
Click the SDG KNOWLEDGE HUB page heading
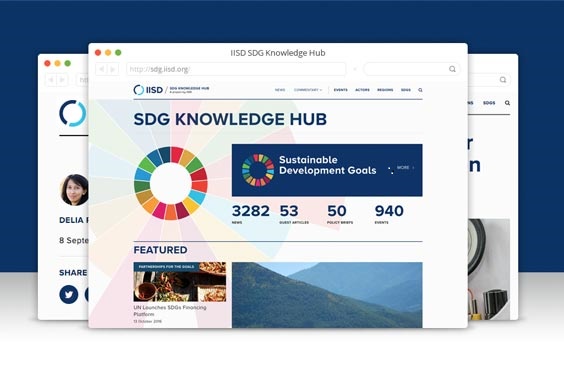click(x=230, y=119)
